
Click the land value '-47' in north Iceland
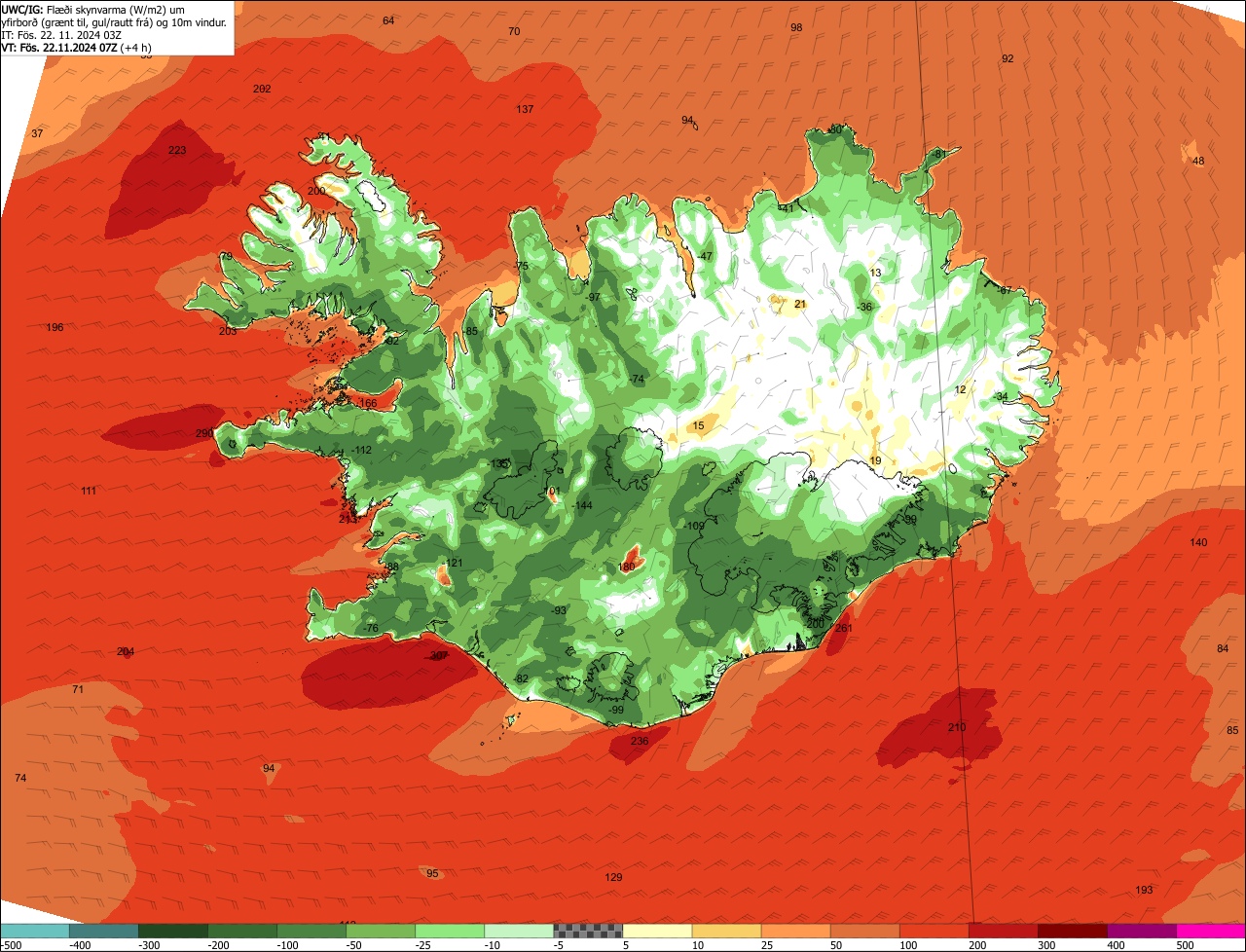(x=705, y=257)
